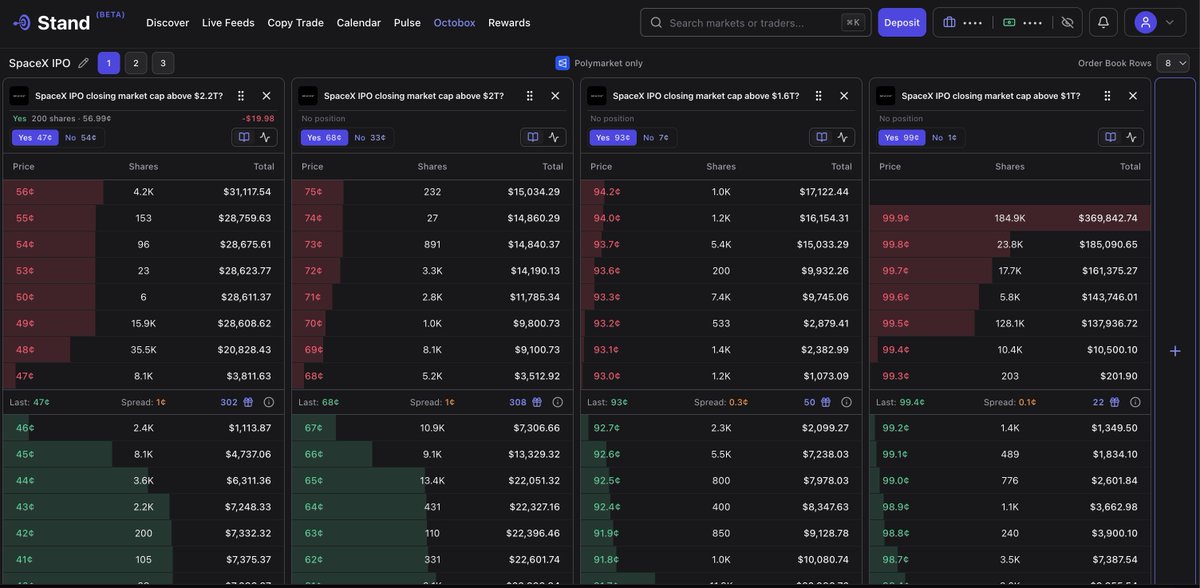The image size is (1200, 588).
Task: Open the Order Book Rows dropdown
Action: point(1173,63)
